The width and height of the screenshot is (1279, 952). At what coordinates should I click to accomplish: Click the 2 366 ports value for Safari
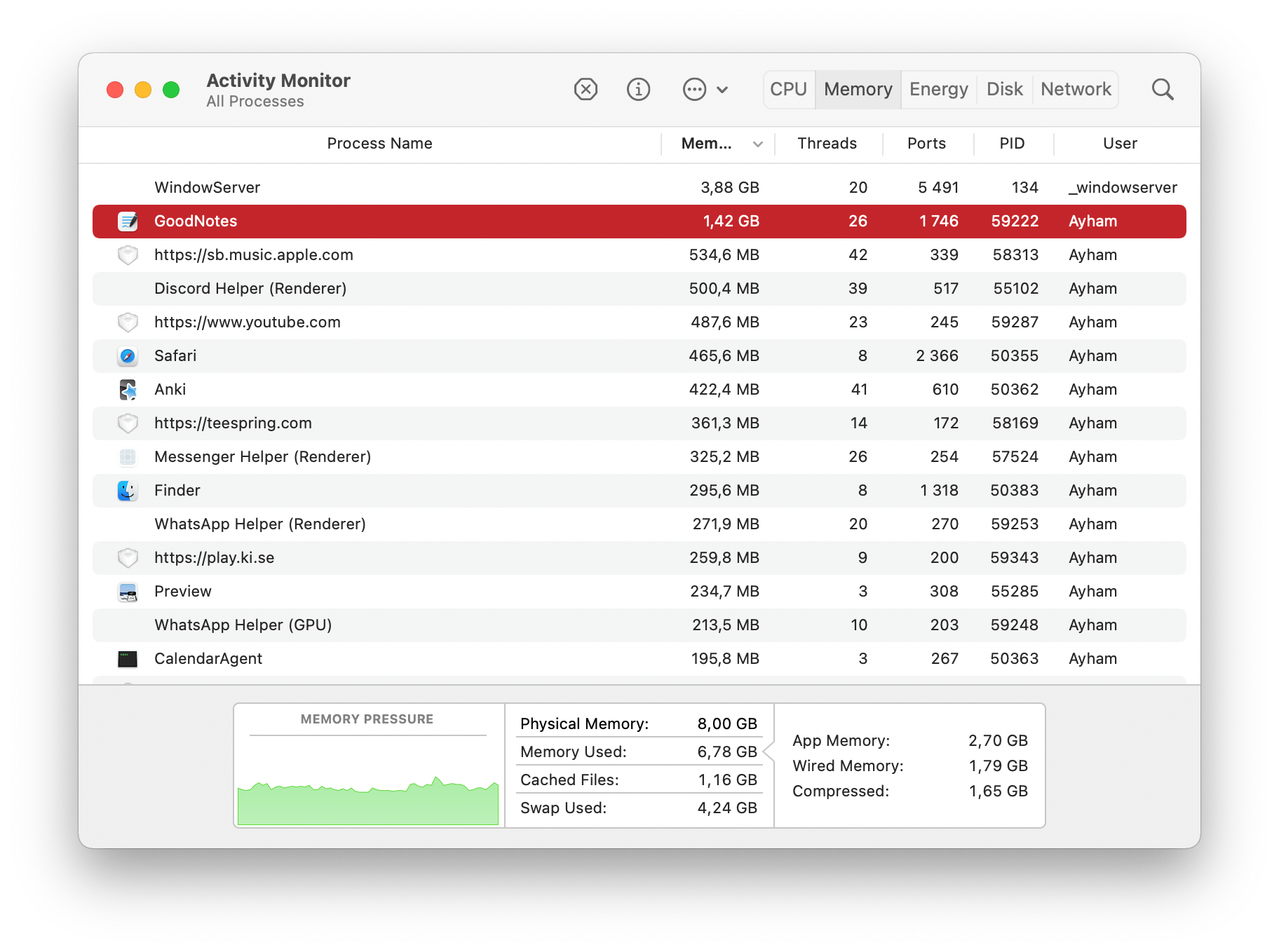click(937, 356)
